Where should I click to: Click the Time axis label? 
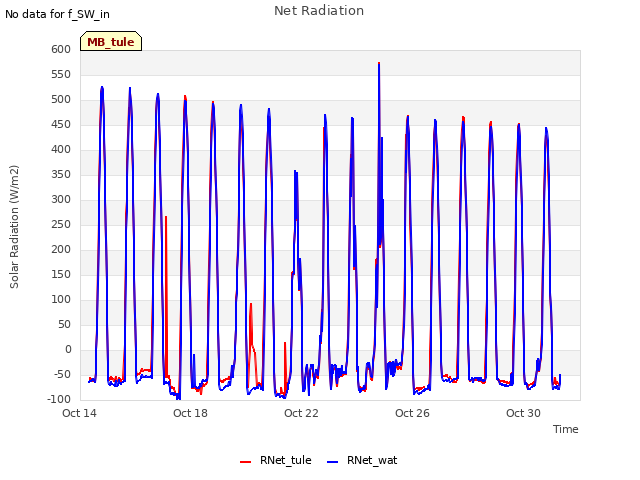(566, 429)
